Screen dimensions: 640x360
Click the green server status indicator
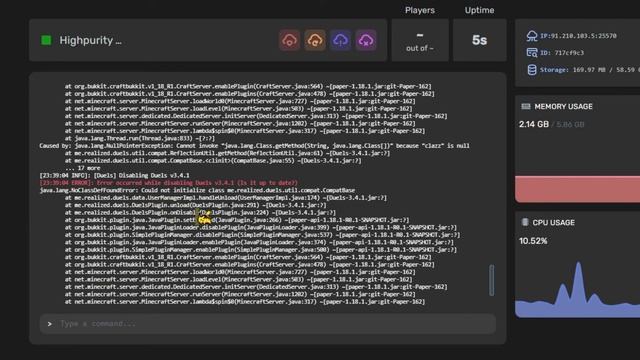(x=46, y=40)
